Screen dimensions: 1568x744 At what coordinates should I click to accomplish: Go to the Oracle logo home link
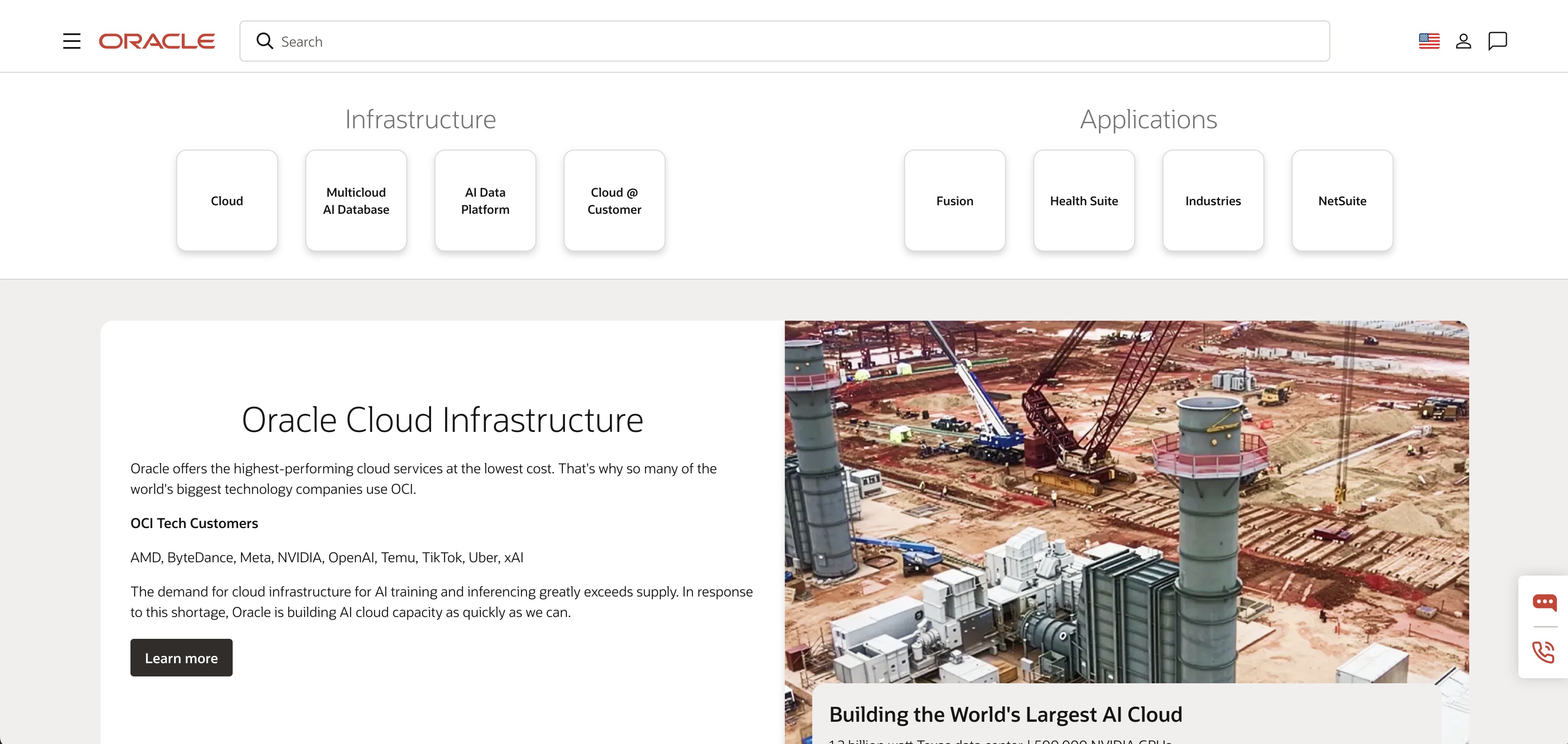pos(157,41)
